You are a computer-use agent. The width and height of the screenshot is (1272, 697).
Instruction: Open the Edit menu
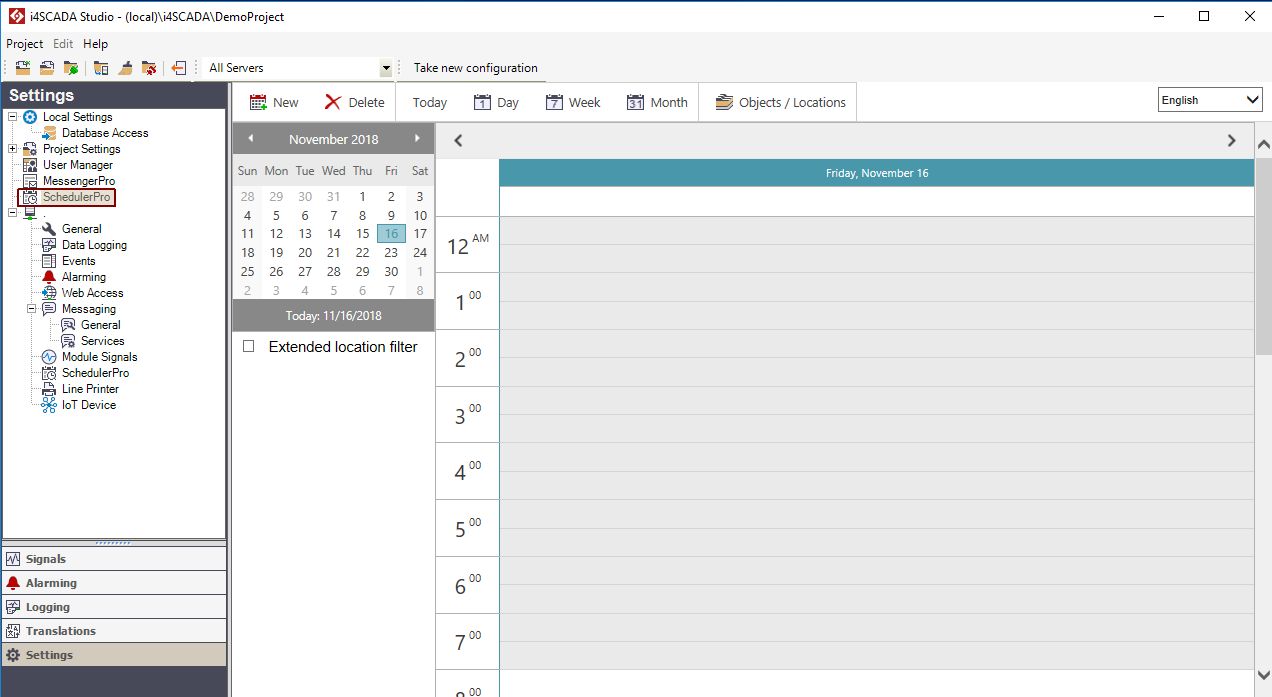pos(63,44)
